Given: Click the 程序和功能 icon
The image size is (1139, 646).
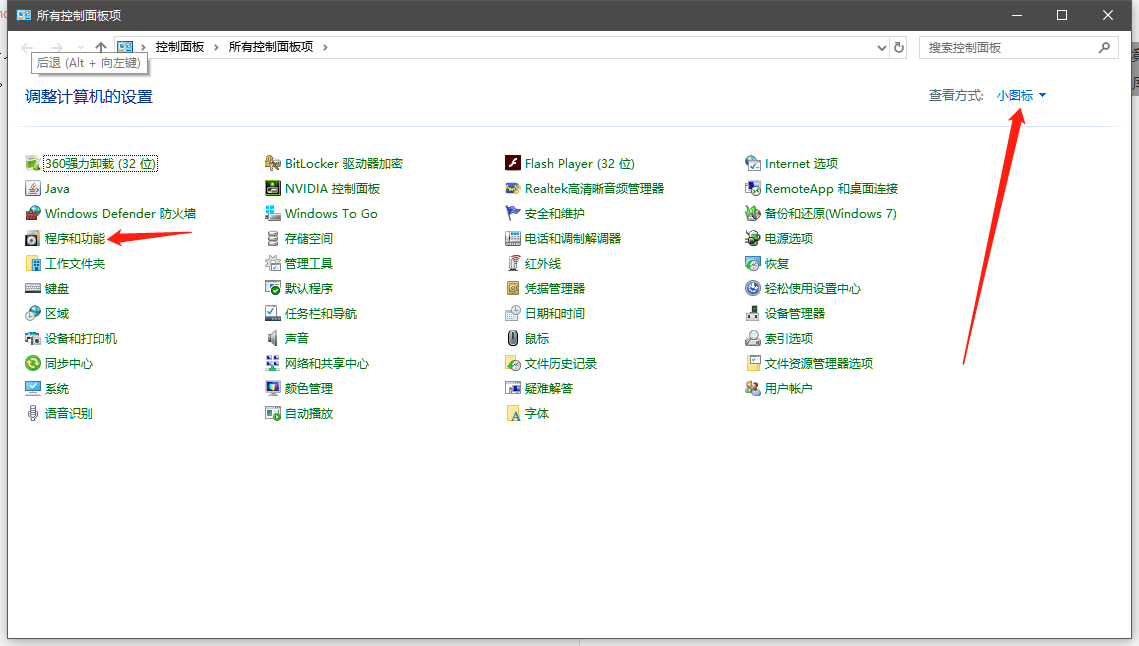Looking at the screenshot, I should 33,238.
